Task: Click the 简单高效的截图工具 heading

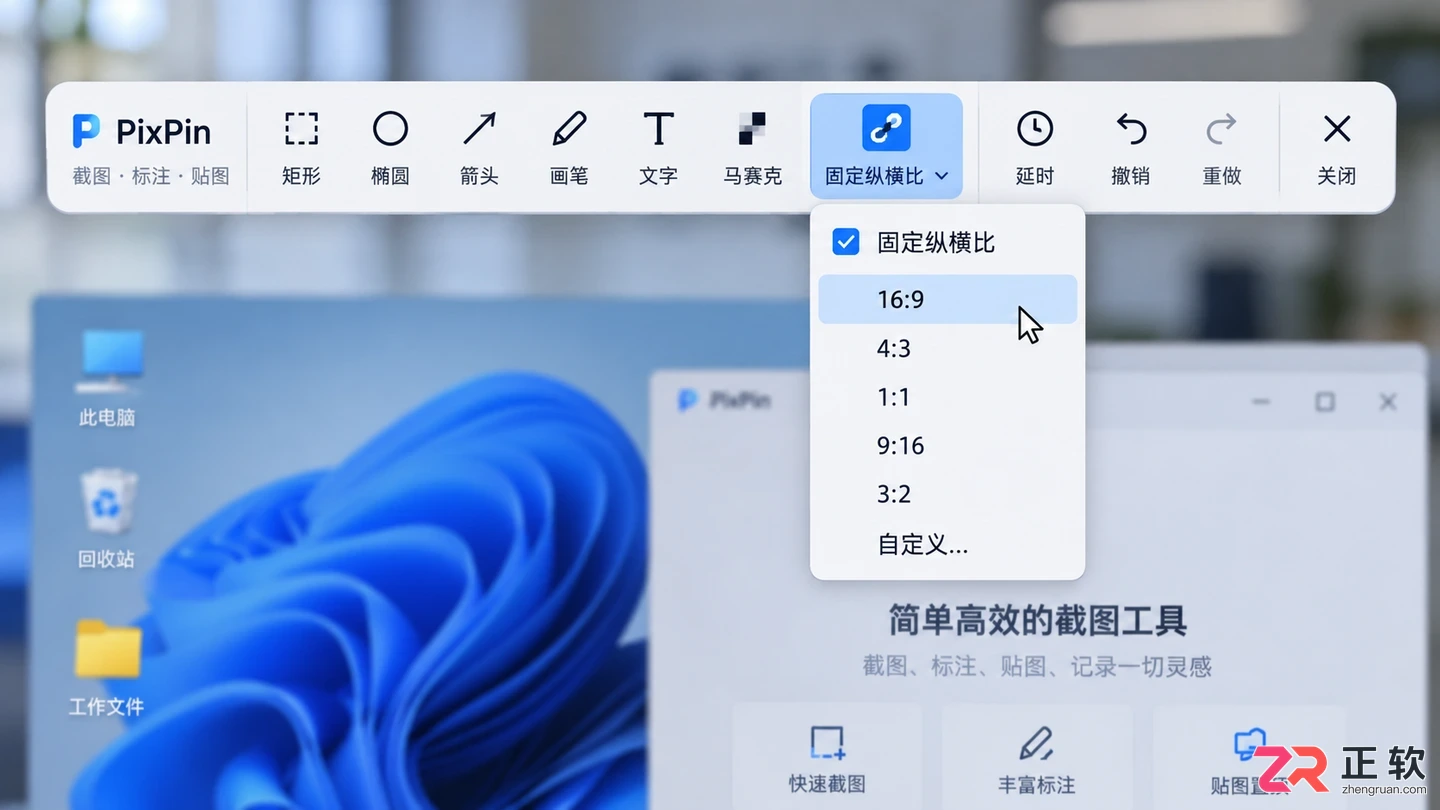Action: pos(1037,620)
